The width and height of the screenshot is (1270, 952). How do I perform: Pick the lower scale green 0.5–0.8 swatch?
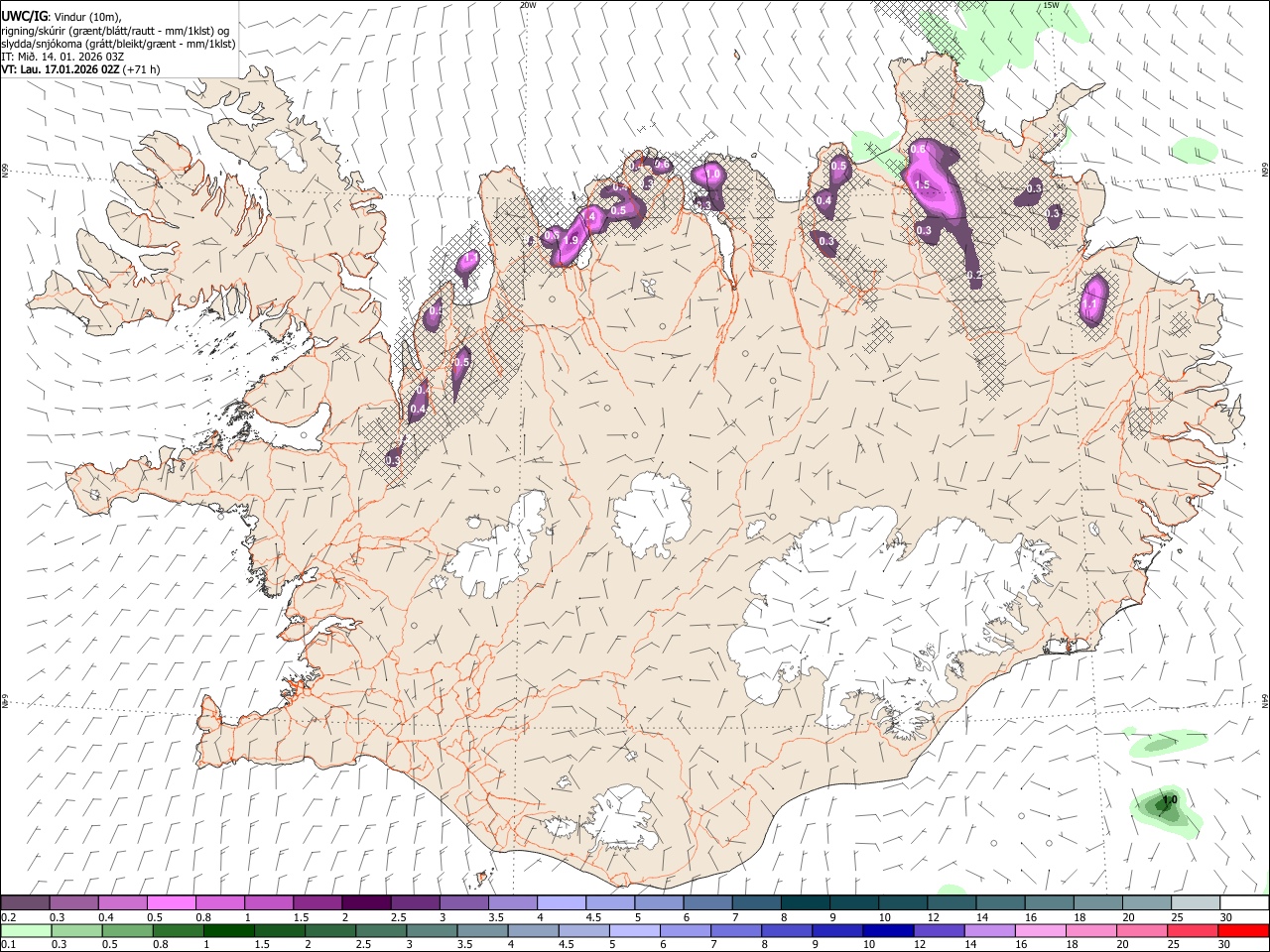click(127, 930)
